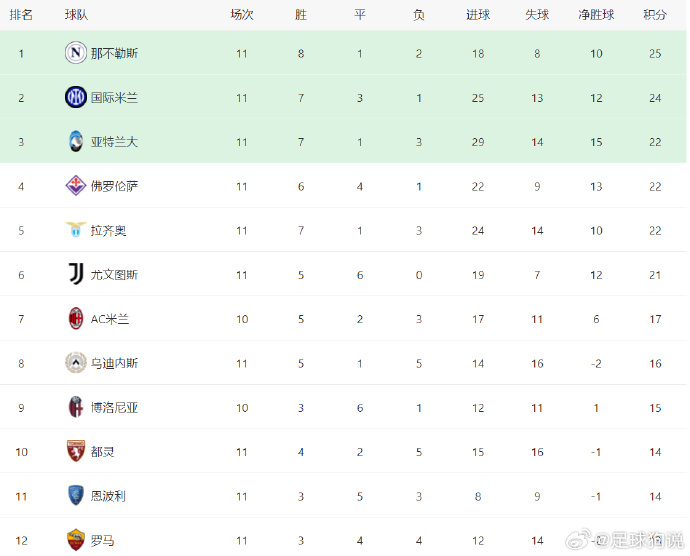Click the Fiorentina purple diamond logo
The image size is (690, 556).
tap(76, 186)
